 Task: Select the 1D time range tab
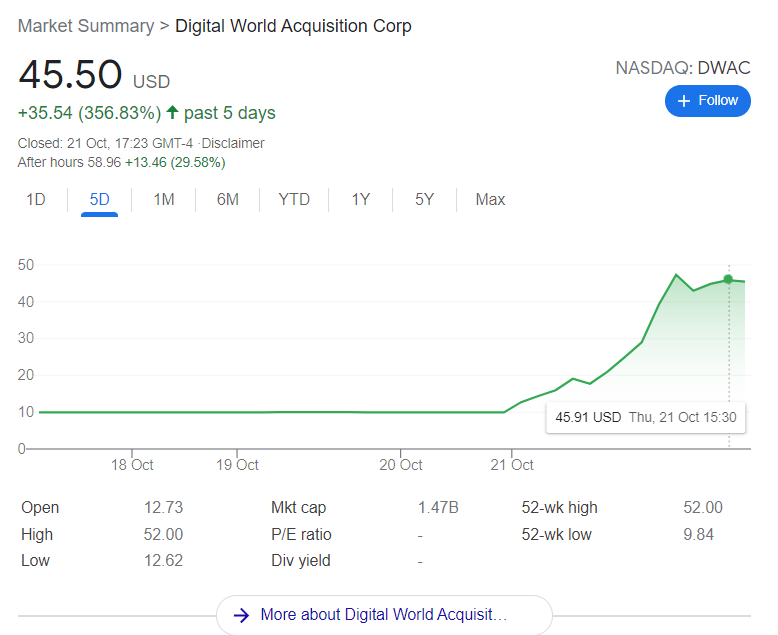36,199
